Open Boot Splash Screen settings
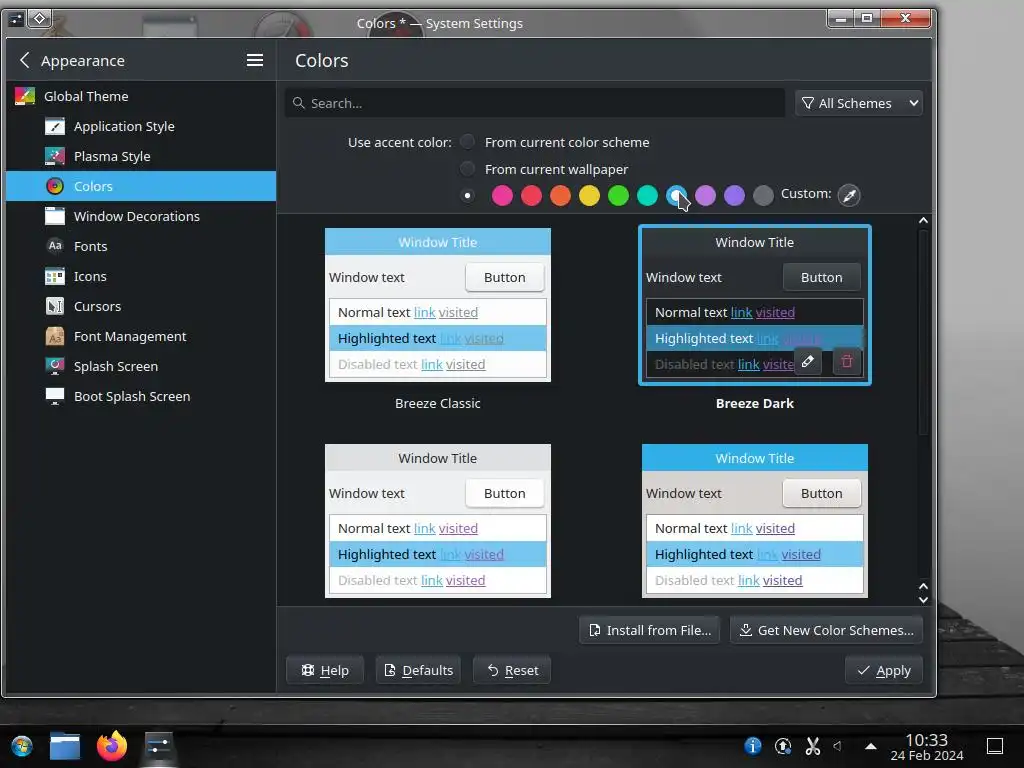Screen dimensions: 1024x768 pos(141,396)
